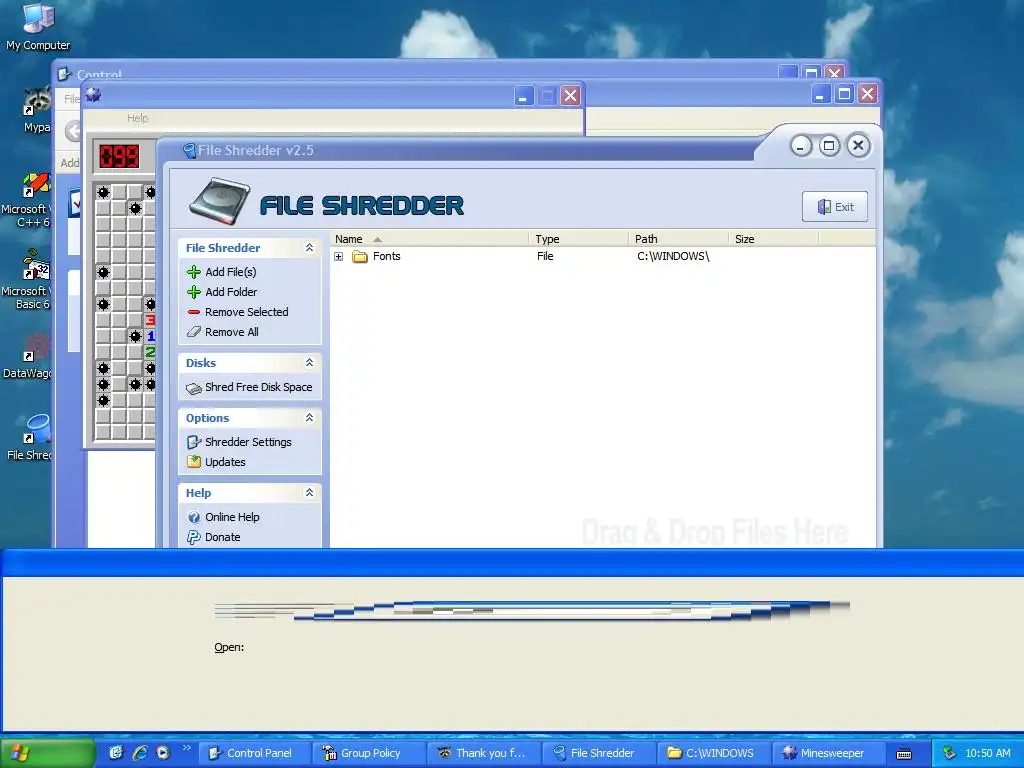Open the My Computer desktop icon
This screenshot has width=1024, height=768.
pyautogui.click(x=38, y=27)
